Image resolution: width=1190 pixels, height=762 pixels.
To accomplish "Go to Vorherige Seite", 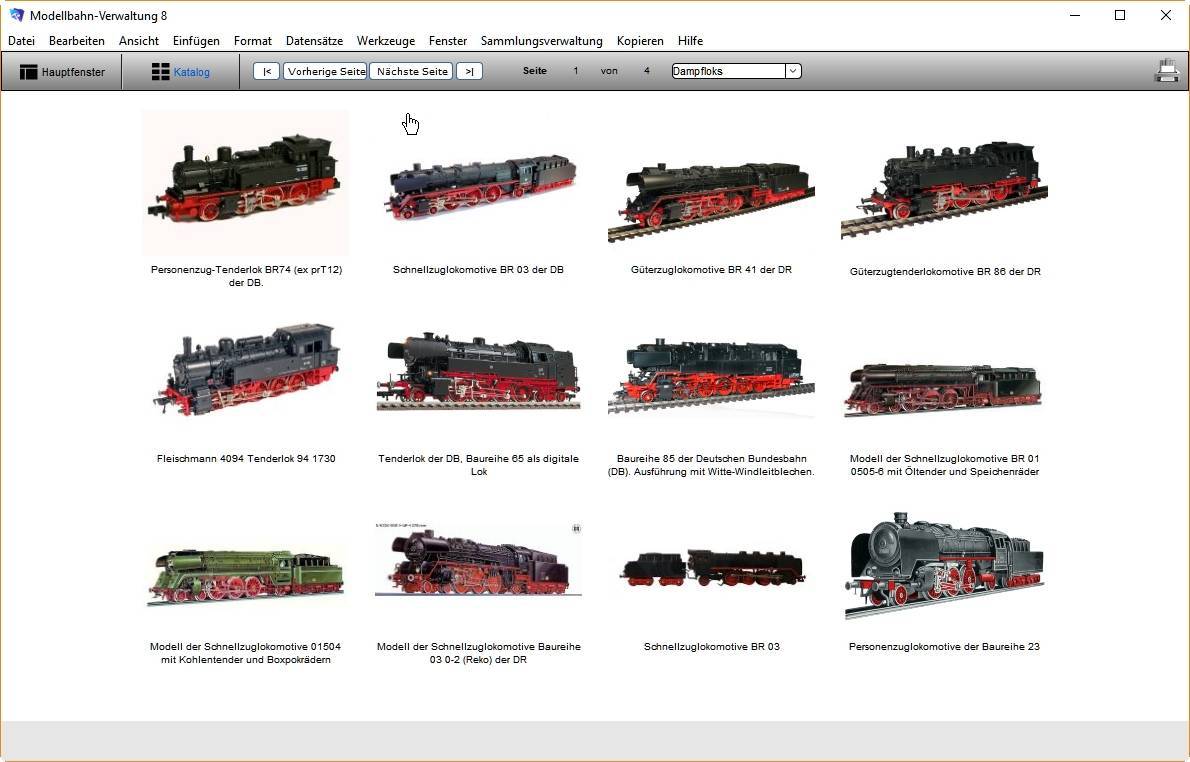I will coord(326,71).
